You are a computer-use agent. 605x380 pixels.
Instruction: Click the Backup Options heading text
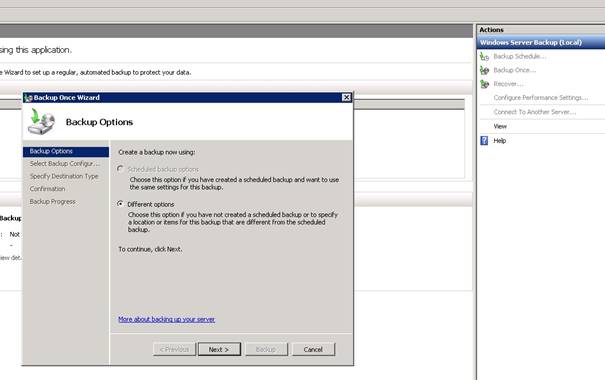[x=99, y=122]
